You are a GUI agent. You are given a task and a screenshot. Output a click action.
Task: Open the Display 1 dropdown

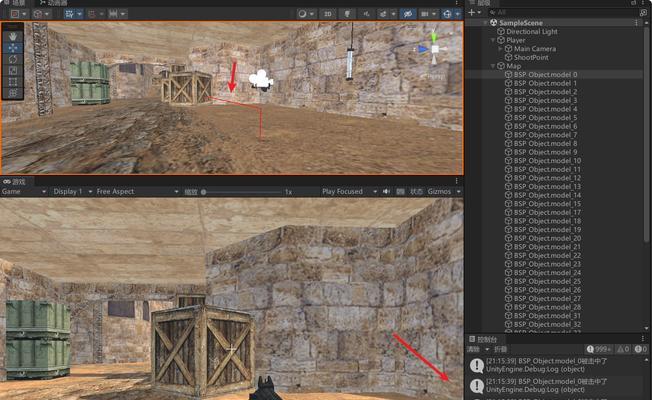coord(72,192)
